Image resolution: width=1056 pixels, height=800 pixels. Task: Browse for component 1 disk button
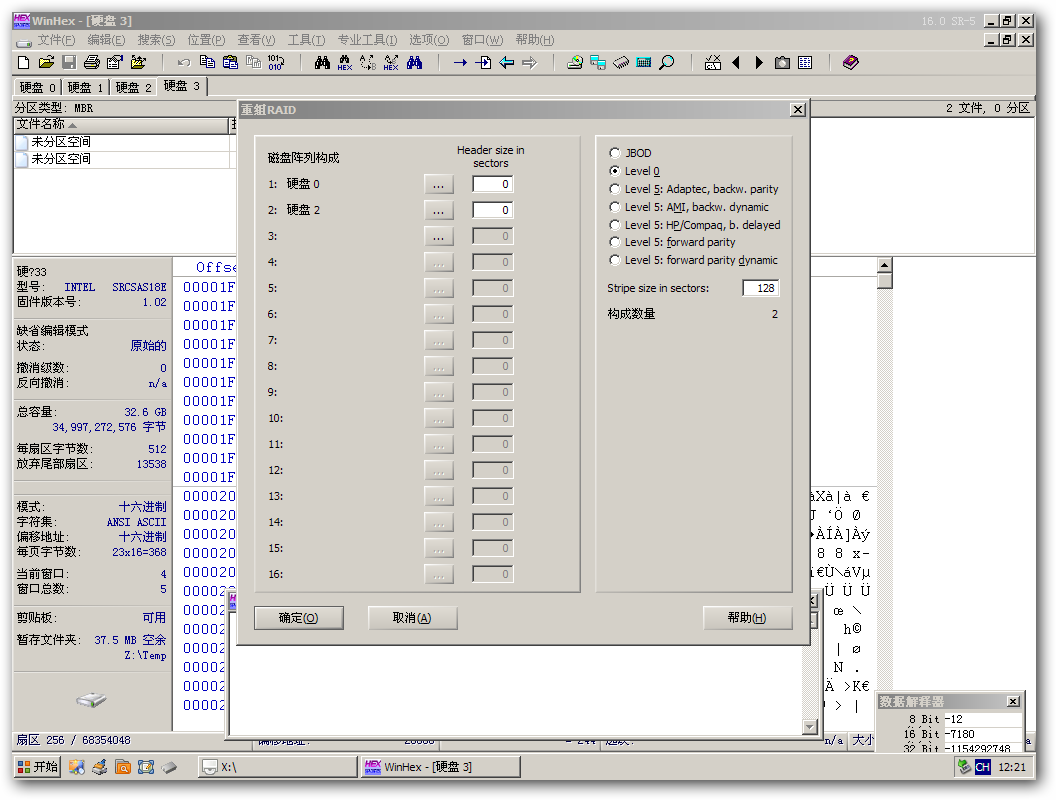tap(438, 184)
